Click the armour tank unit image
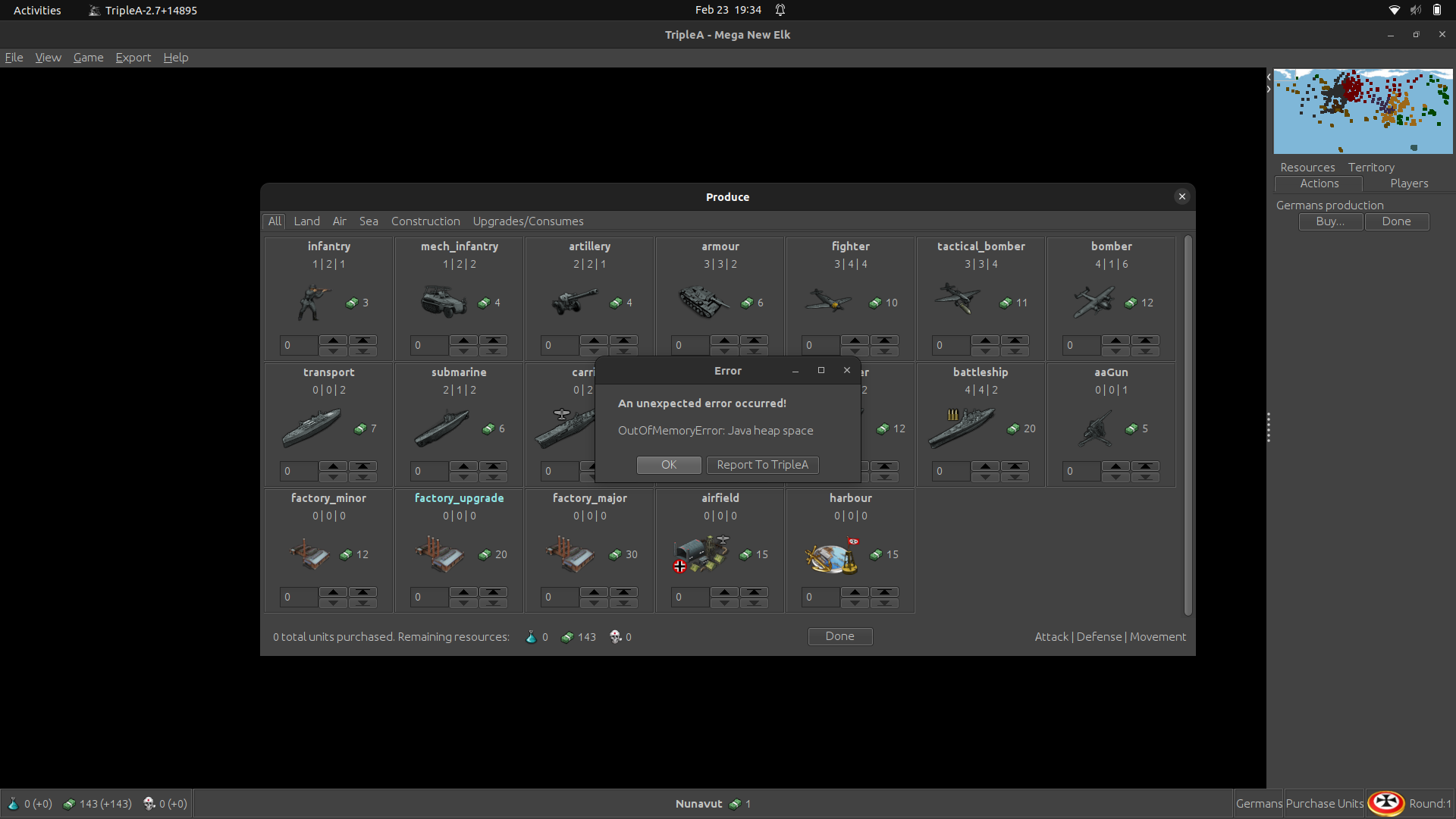This screenshot has width=1456, height=819. 704,302
